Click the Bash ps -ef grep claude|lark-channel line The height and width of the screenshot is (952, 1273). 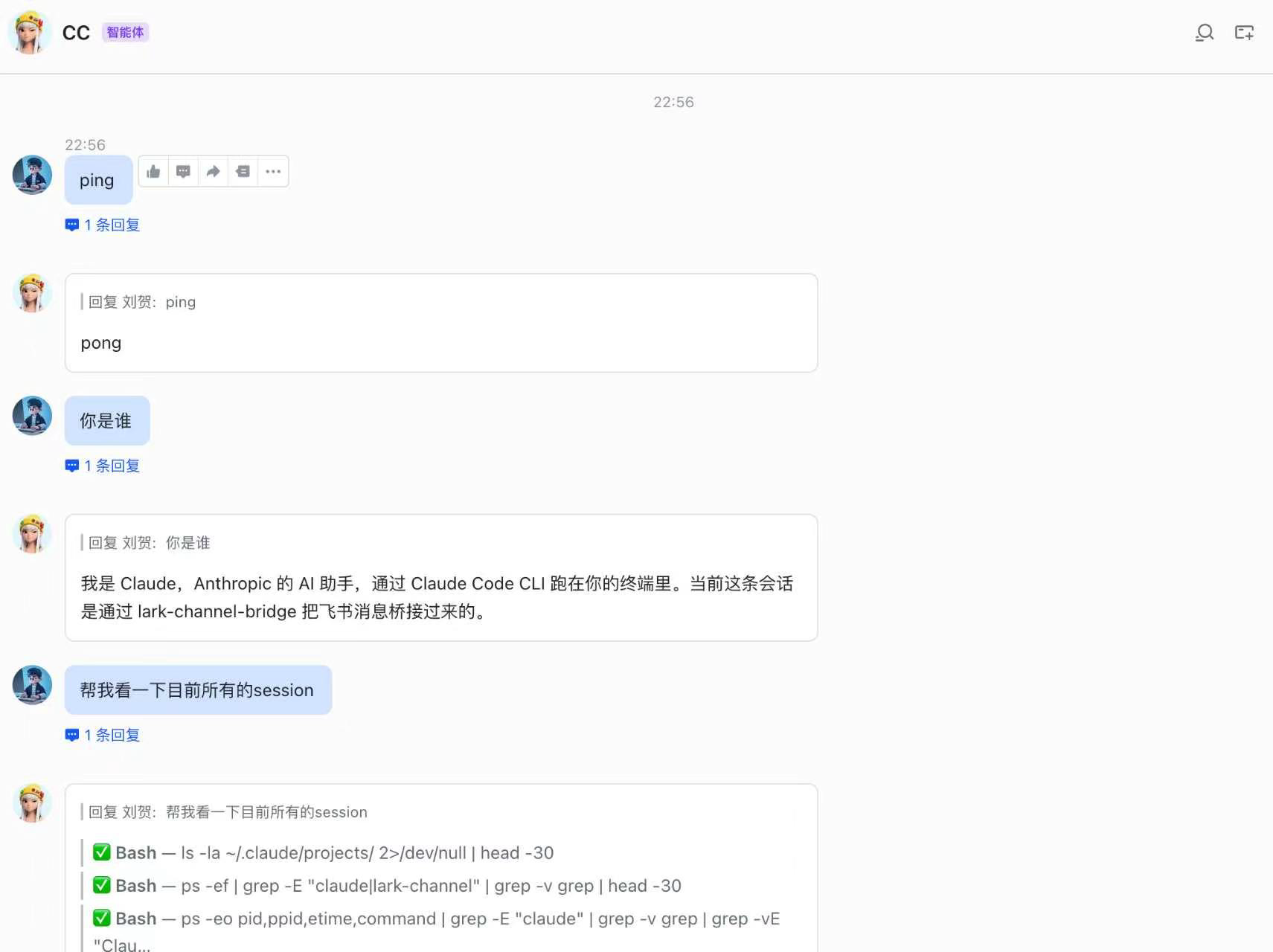[387, 886]
